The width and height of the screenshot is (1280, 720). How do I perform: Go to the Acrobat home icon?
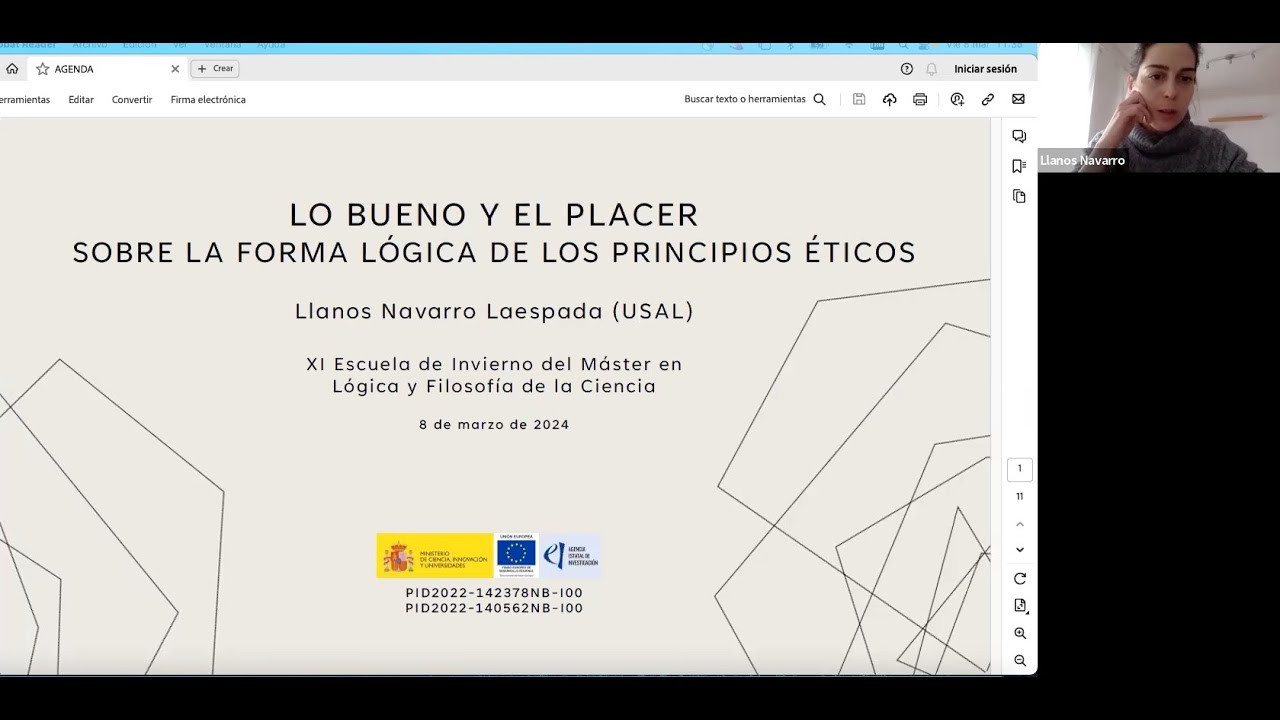point(12,69)
